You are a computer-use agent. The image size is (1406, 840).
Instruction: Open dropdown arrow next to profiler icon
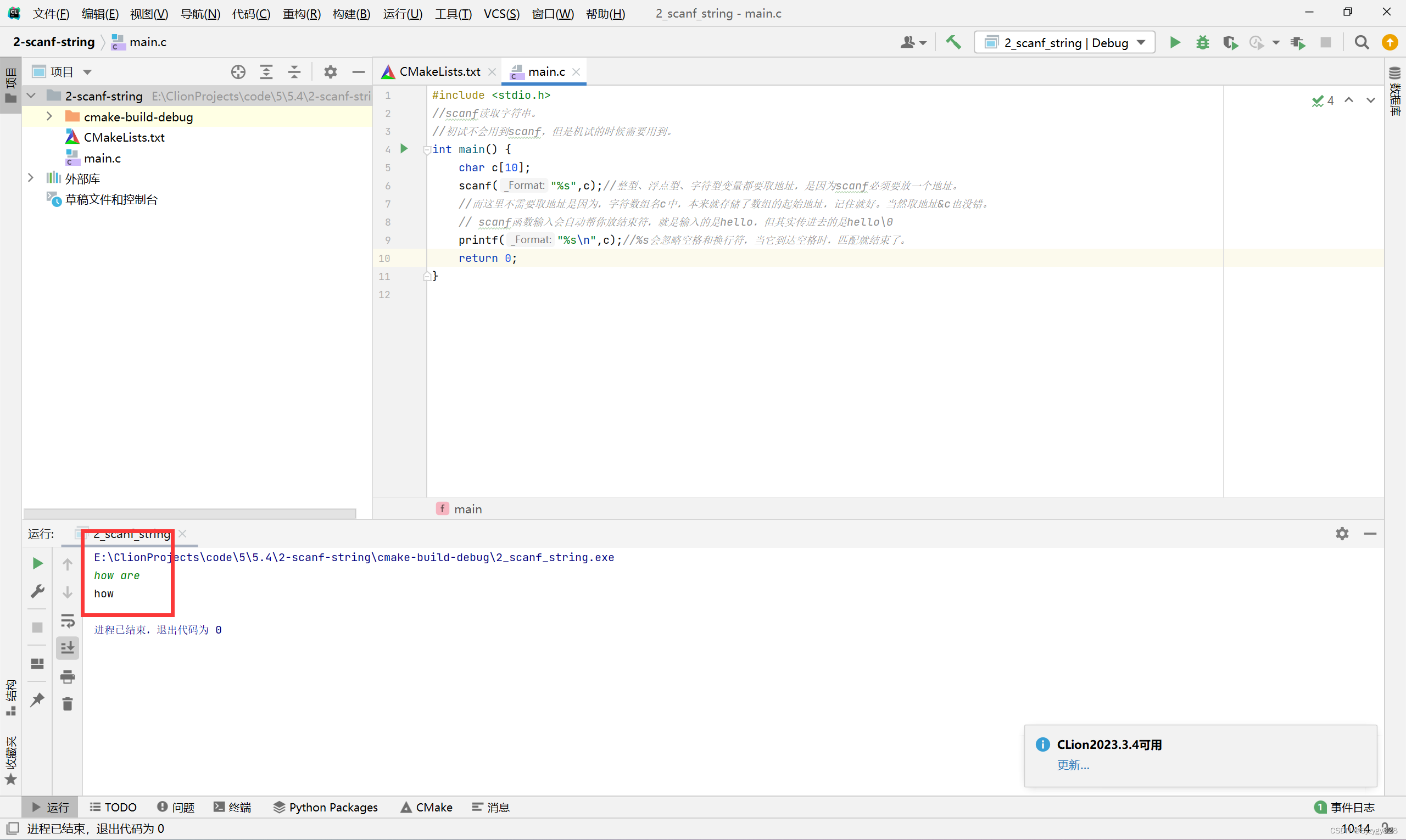coord(1276,42)
